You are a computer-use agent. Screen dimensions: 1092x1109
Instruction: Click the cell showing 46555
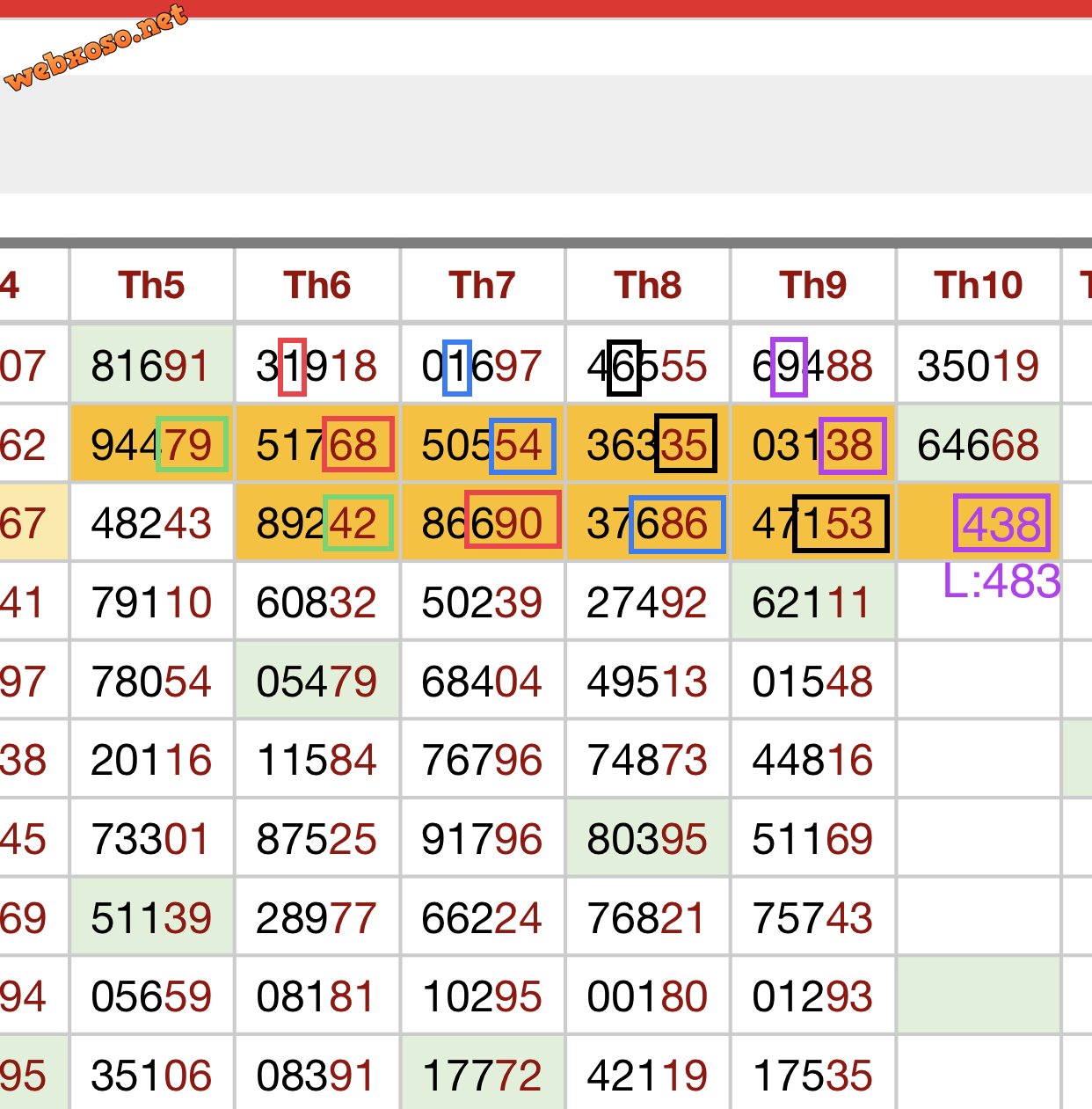click(648, 365)
